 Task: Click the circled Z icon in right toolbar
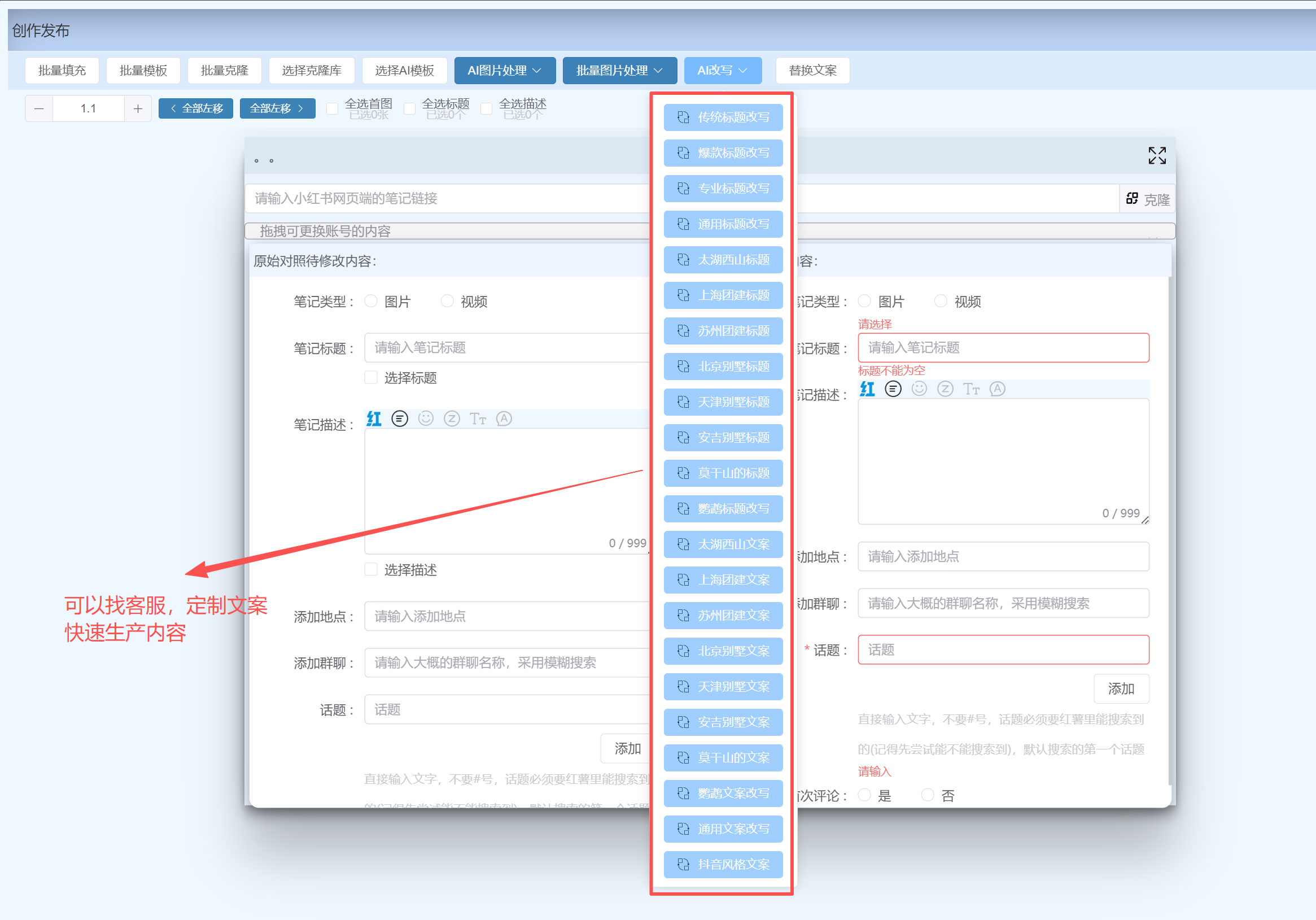(x=945, y=389)
